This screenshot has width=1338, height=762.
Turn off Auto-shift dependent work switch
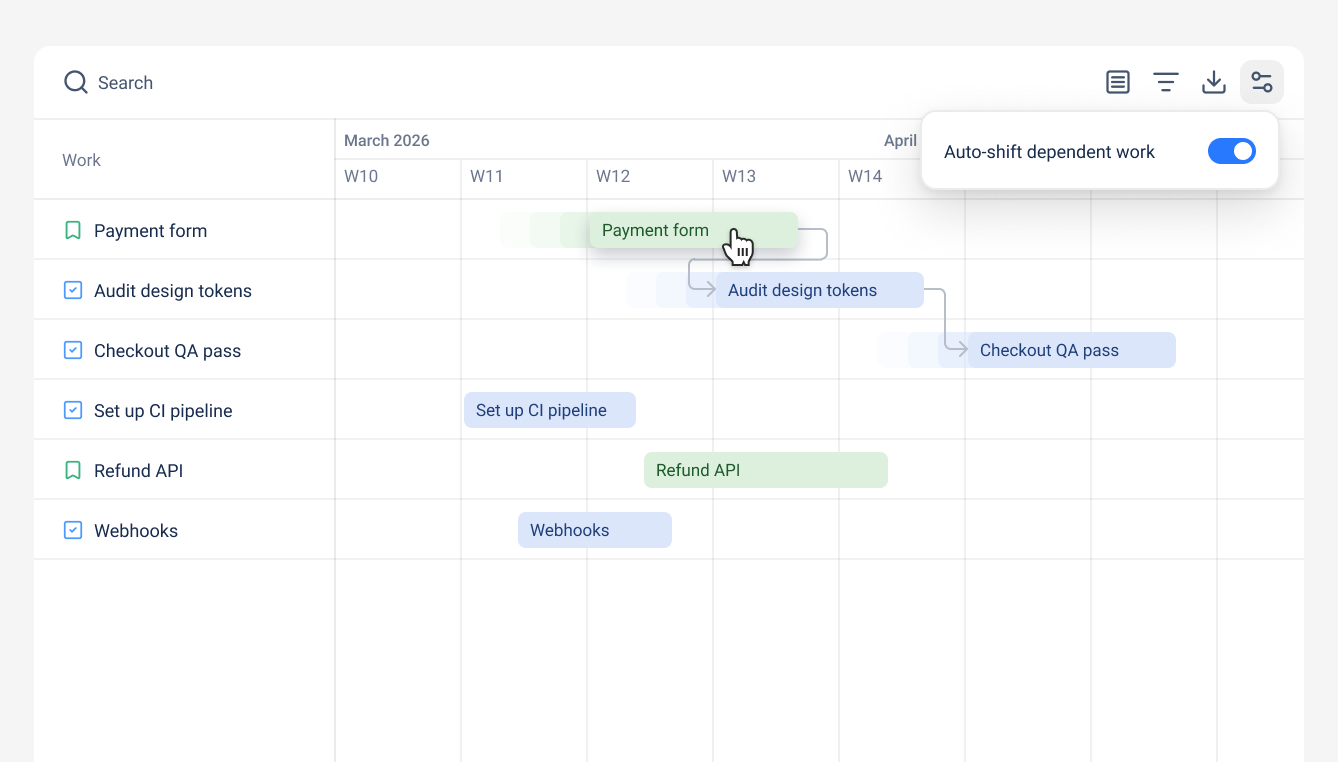point(1232,151)
